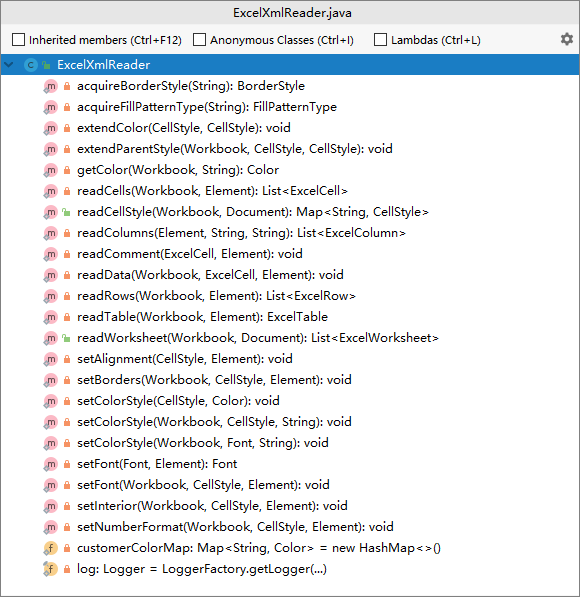The image size is (580, 597).
Task: Click method icon for setColorStyle(Workbook, CellStyle, String)
Action: tap(50, 422)
